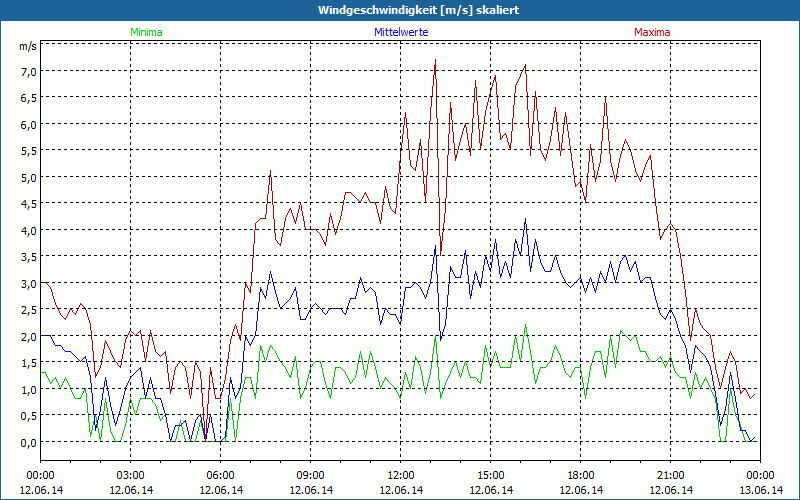This screenshot has height=500, width=800.
Task: Click the 15:00 time axis label
Action: [x=491, y=476]
